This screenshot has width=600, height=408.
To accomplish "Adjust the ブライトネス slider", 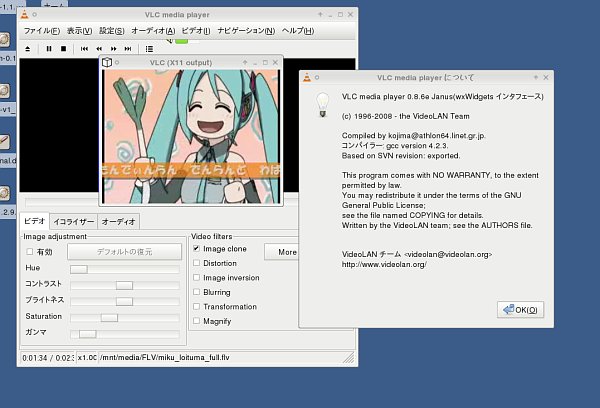I will pyautogui.click(x=124, y=301).
